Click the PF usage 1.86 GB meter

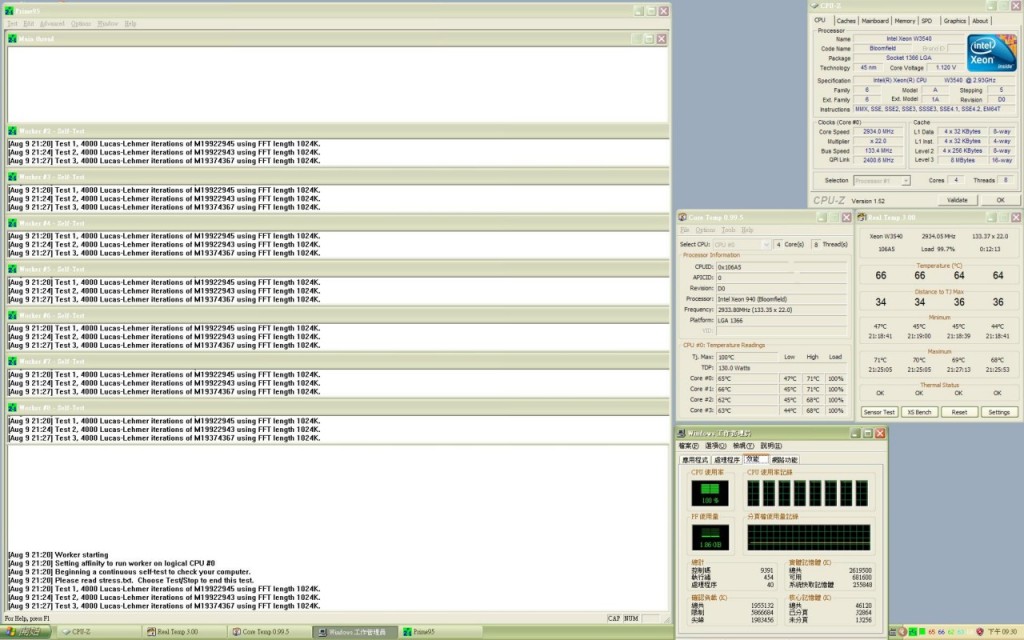click(710, 537)
